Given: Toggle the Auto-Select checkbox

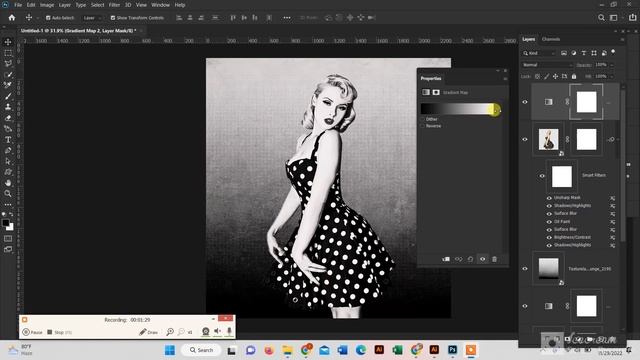Looking at the screenshot, I should click(48, 18).
